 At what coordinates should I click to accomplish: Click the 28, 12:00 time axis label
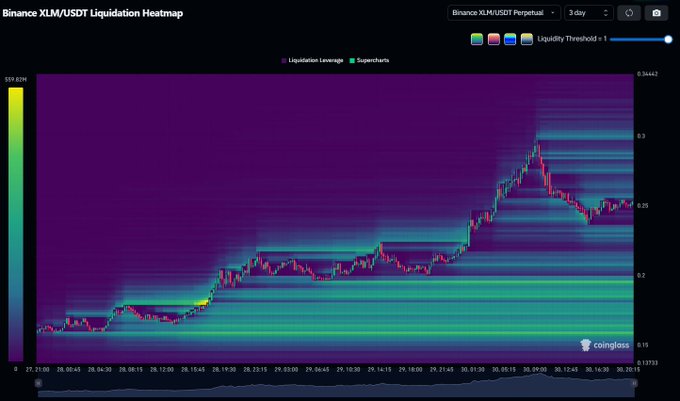pos(162,369)
